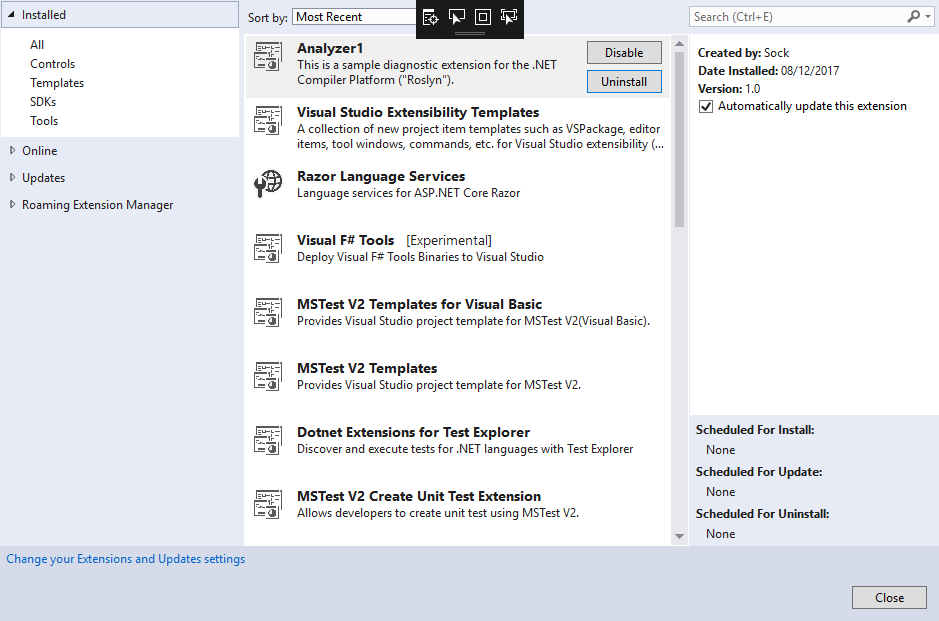Click the Scheduled For Uninstall label

tap(762, 514)
